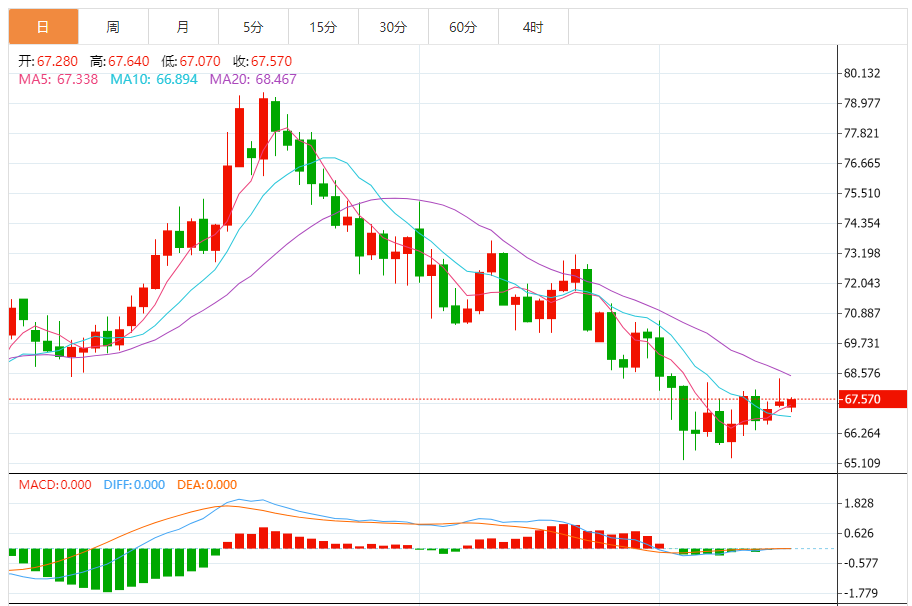Click the 76.665 price axis label
The width and height of the screenshot is (912, 606).
coord(862,163)
